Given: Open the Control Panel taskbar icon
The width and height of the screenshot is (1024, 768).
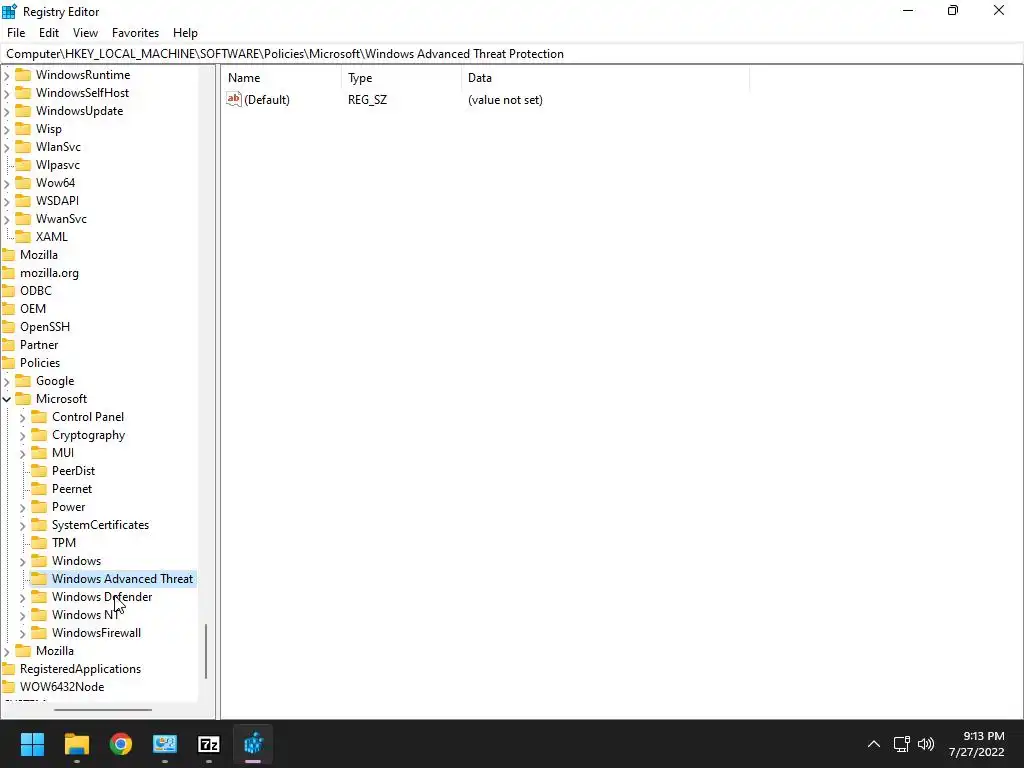Looking at the screenshot, I should pyautogui.click(x=165, y=744).
